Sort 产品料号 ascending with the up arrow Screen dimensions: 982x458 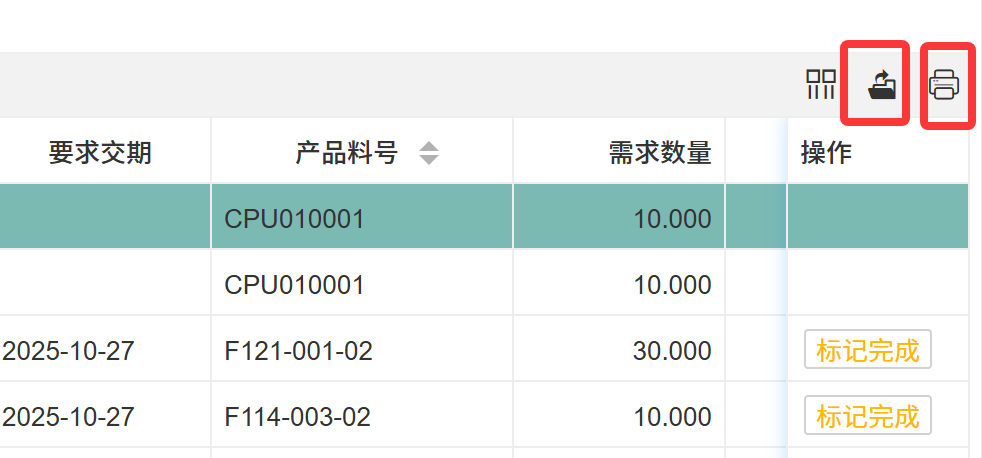pos(429,146)
